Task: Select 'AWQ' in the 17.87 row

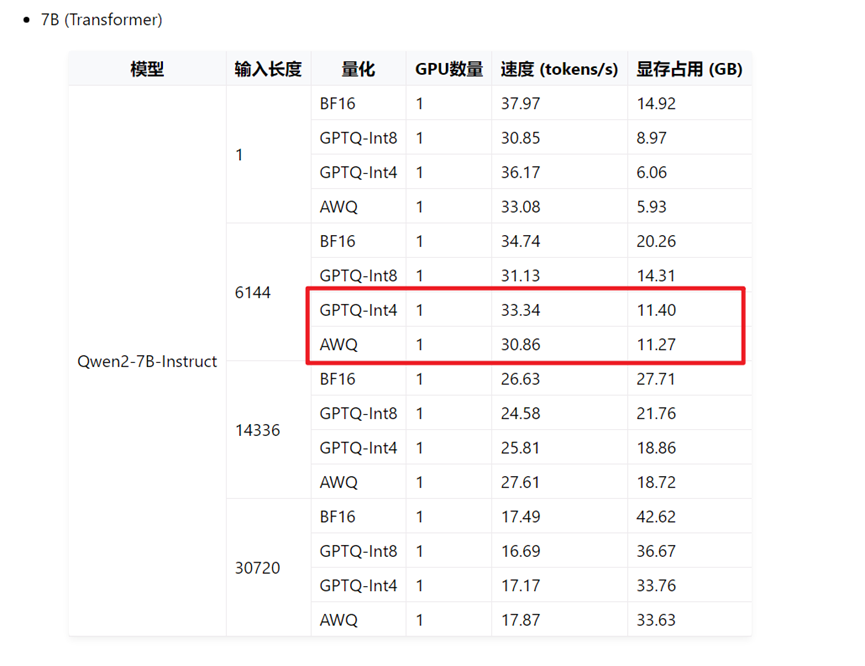Action: coord(338,620)
